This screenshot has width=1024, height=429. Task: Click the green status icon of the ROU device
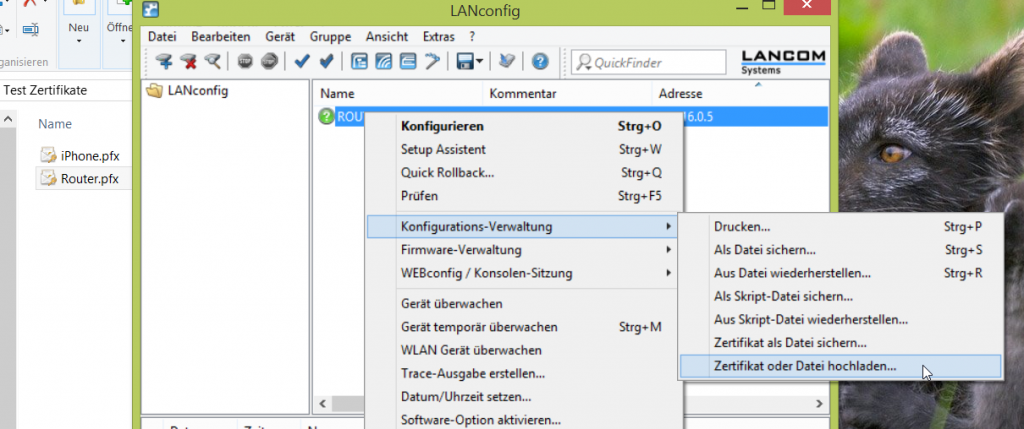tap(325, 117)
